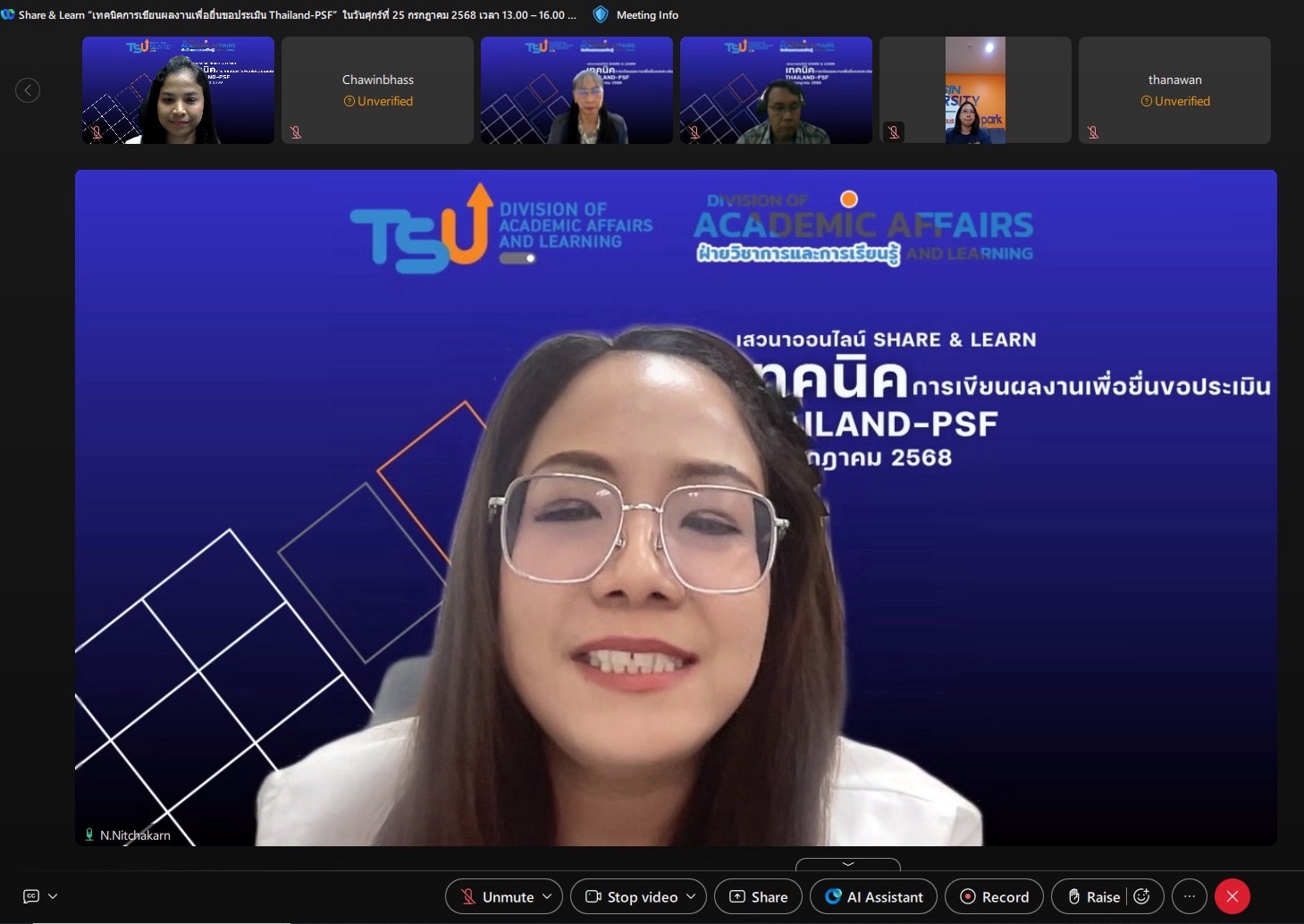Click the Share & Learn meeting title text
The height and width of the screenshot is (924, 1304).
[298, 15]
